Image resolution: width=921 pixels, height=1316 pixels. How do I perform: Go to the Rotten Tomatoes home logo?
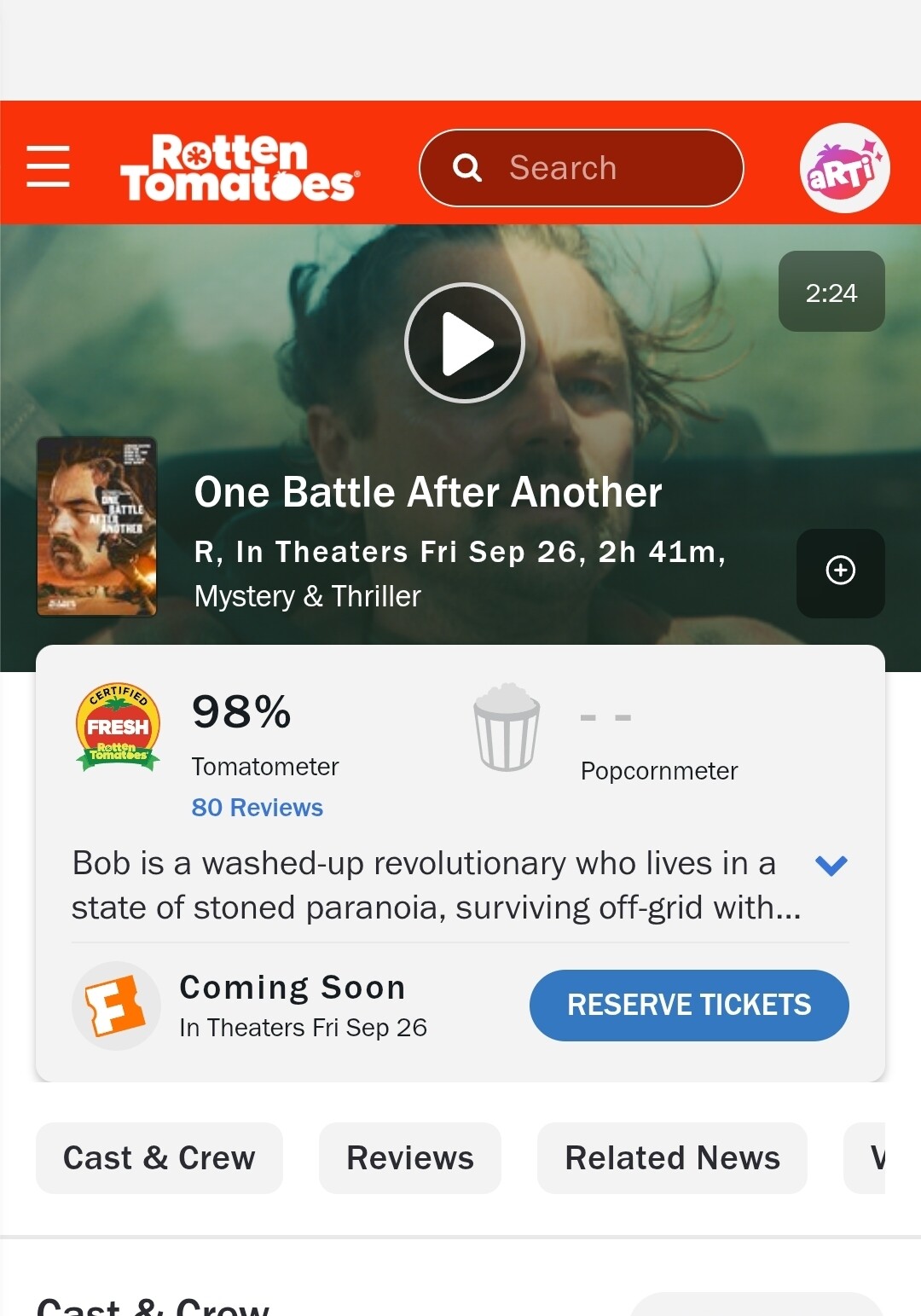pos(240,168)
